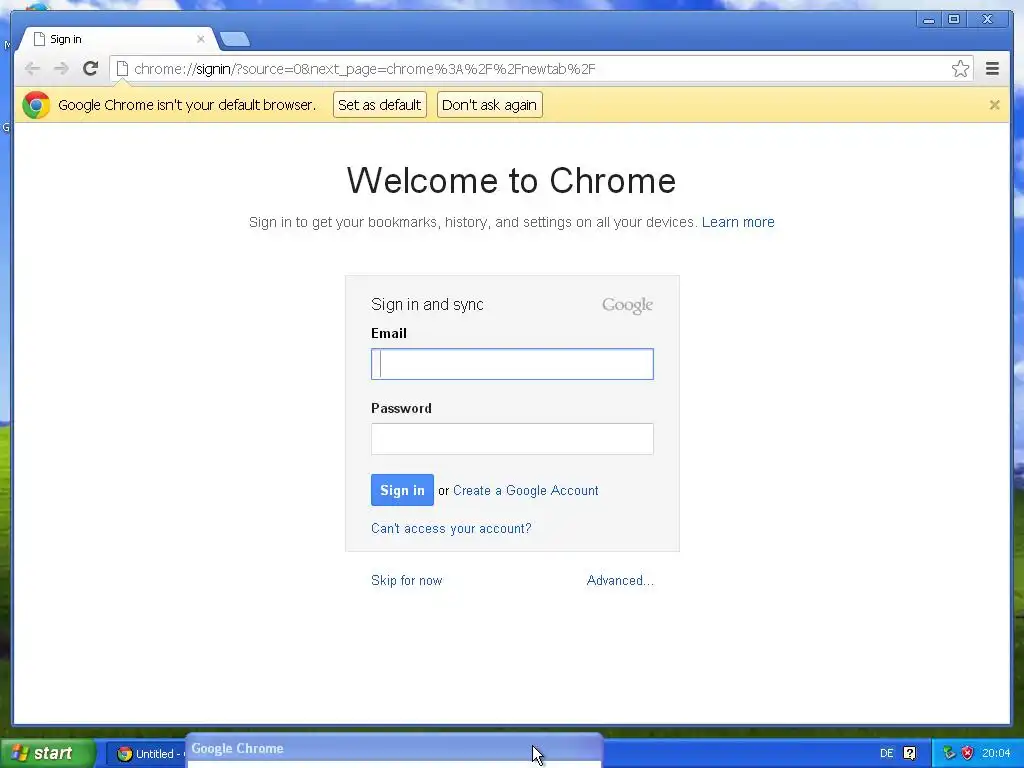Viewport: 1024px width, 768px height.
Task: Click the red security shield tray icon
Action: click(967, 753)
